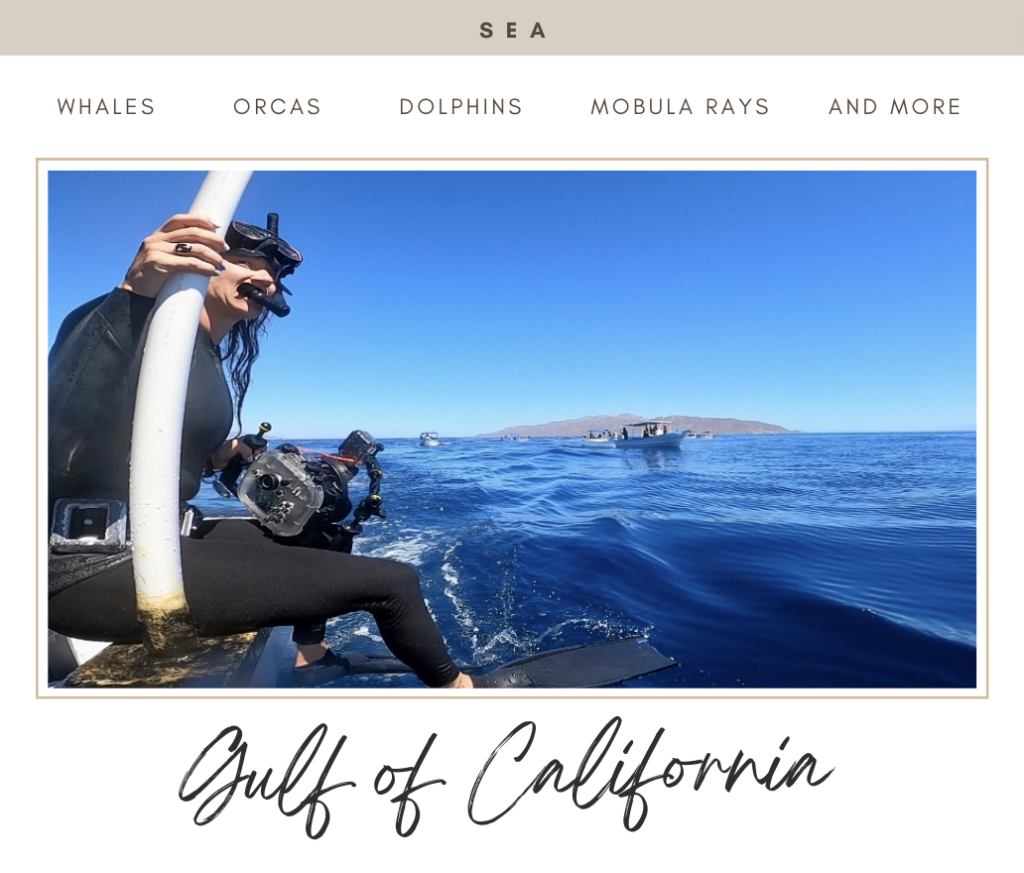Click the island on the horizon
The image size is (1024, 873).
637,425
